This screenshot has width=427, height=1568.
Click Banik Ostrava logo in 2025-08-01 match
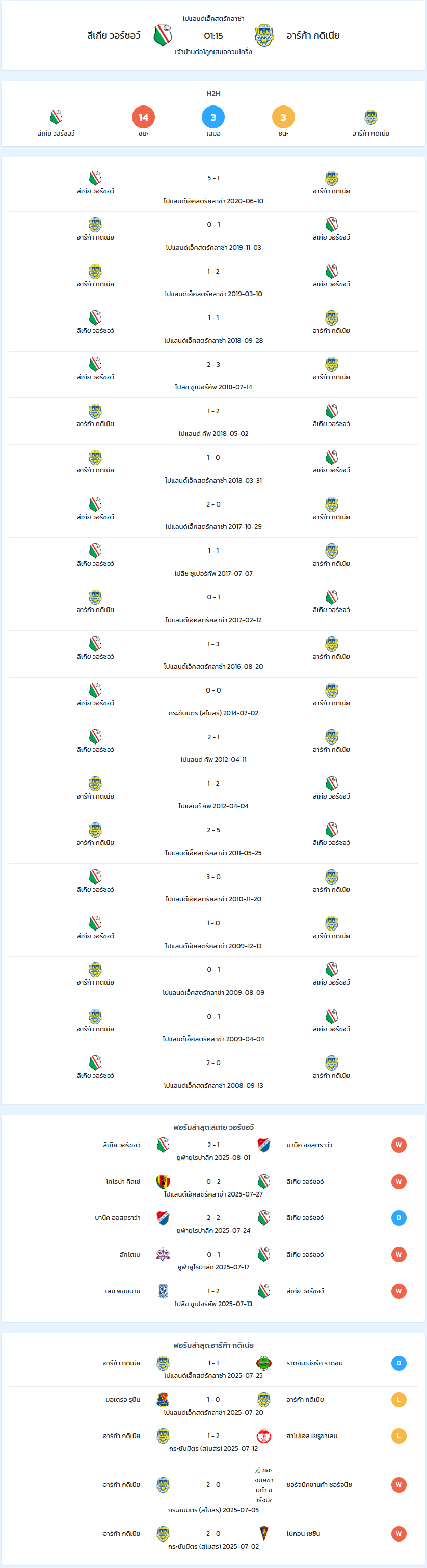click(x=264, y=1145)
